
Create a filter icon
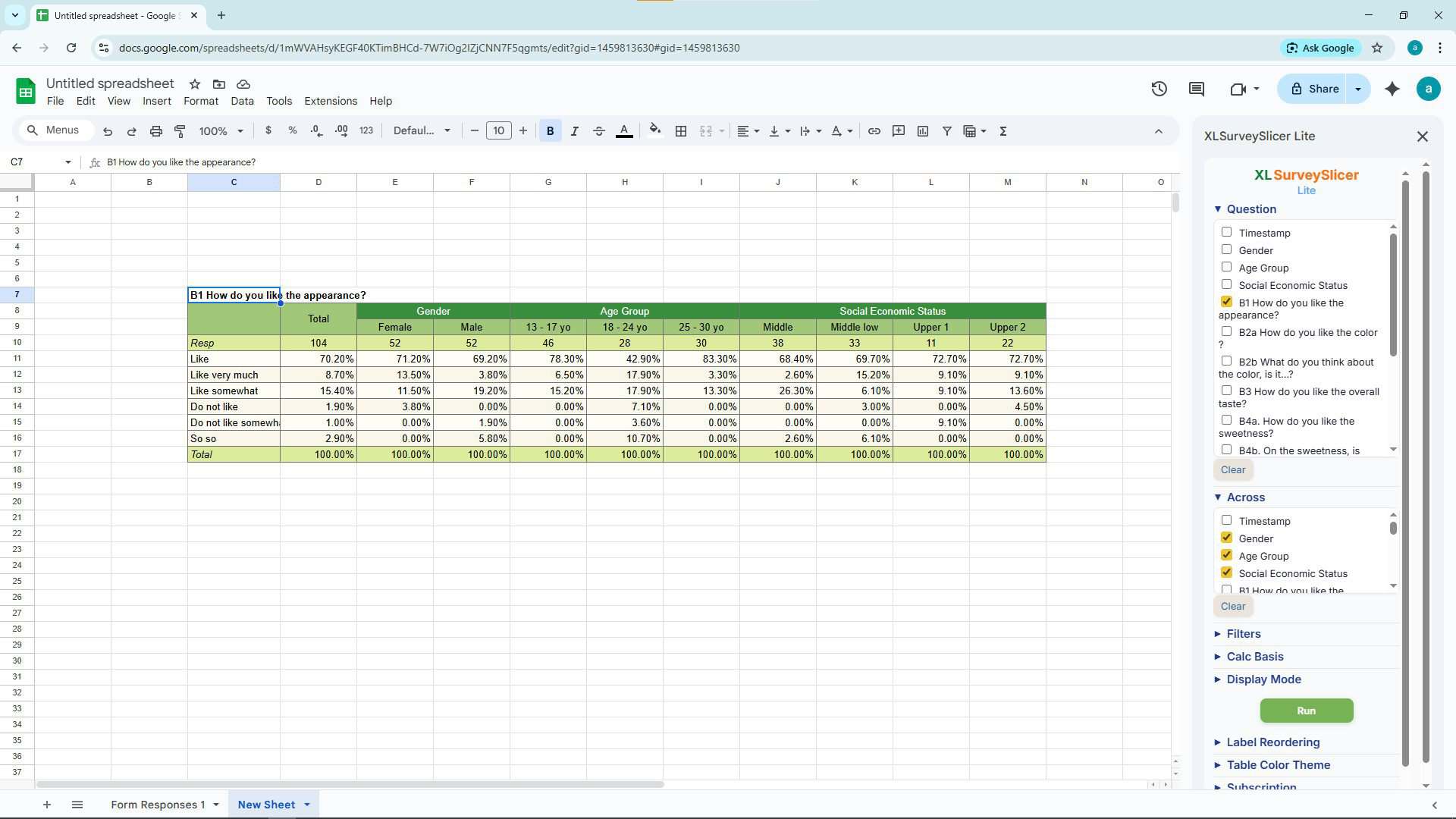tap(947, 131)
